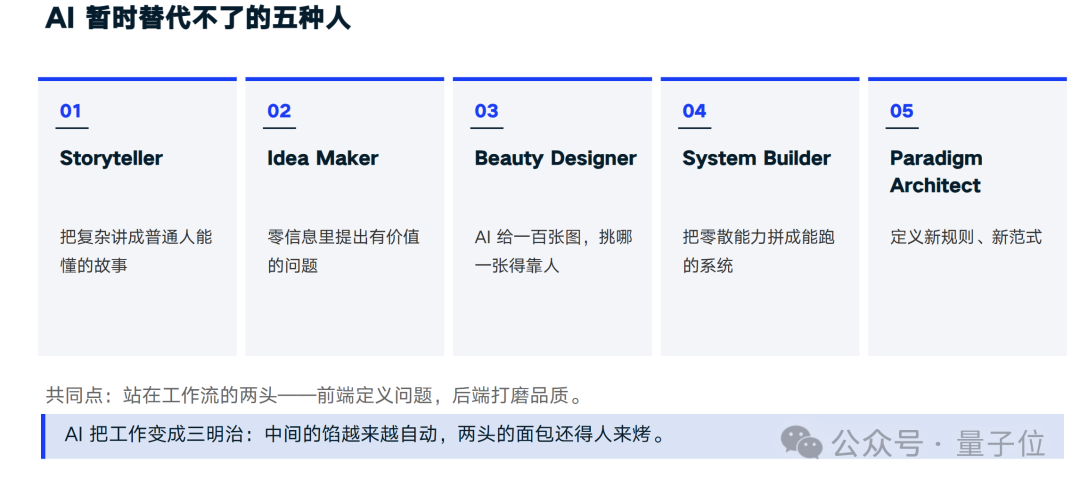Screen dimensions: 1080x487
Task: Select the "Storyteller" card title
Action: click(x=111, y=158)
